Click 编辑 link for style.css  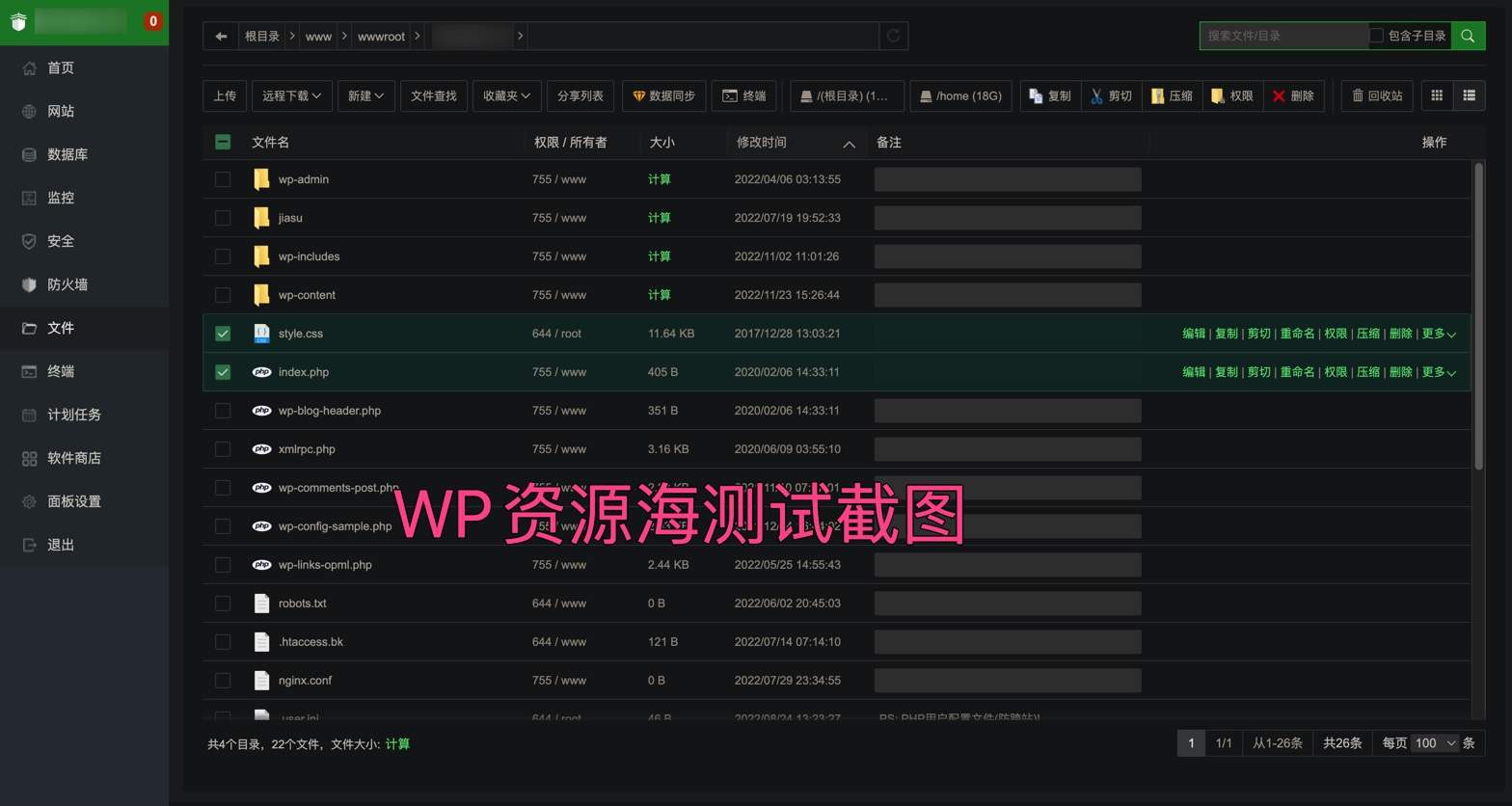point(1194,334)
